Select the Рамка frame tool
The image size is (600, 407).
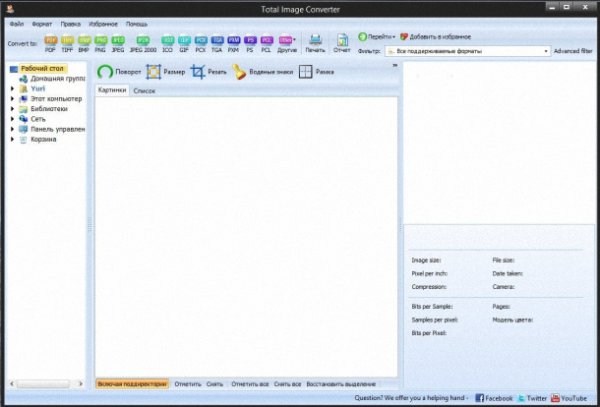[316, 72]
